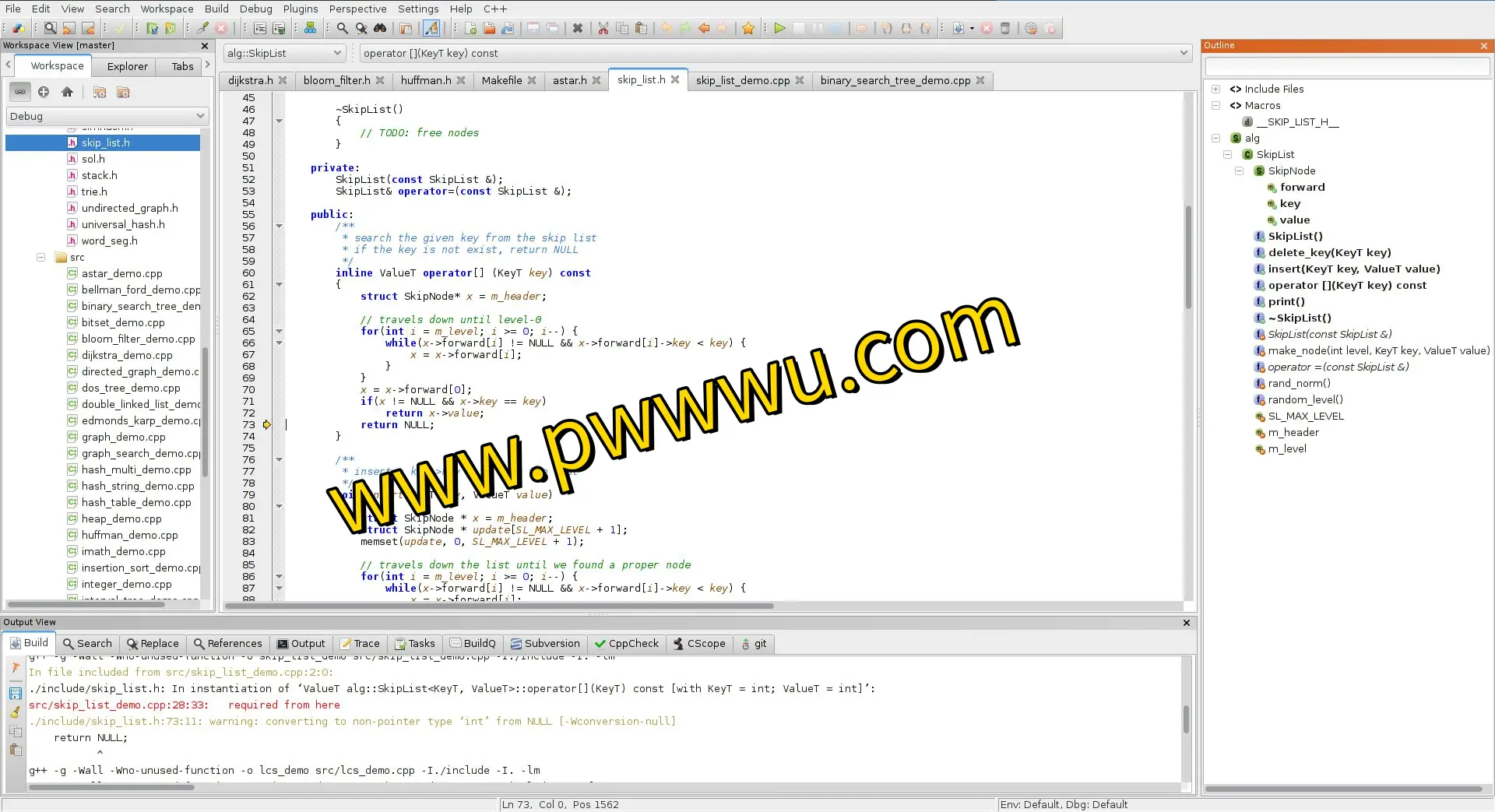
Task: Collapse the SkipNode tree node in Outline
Action: 1239,171
